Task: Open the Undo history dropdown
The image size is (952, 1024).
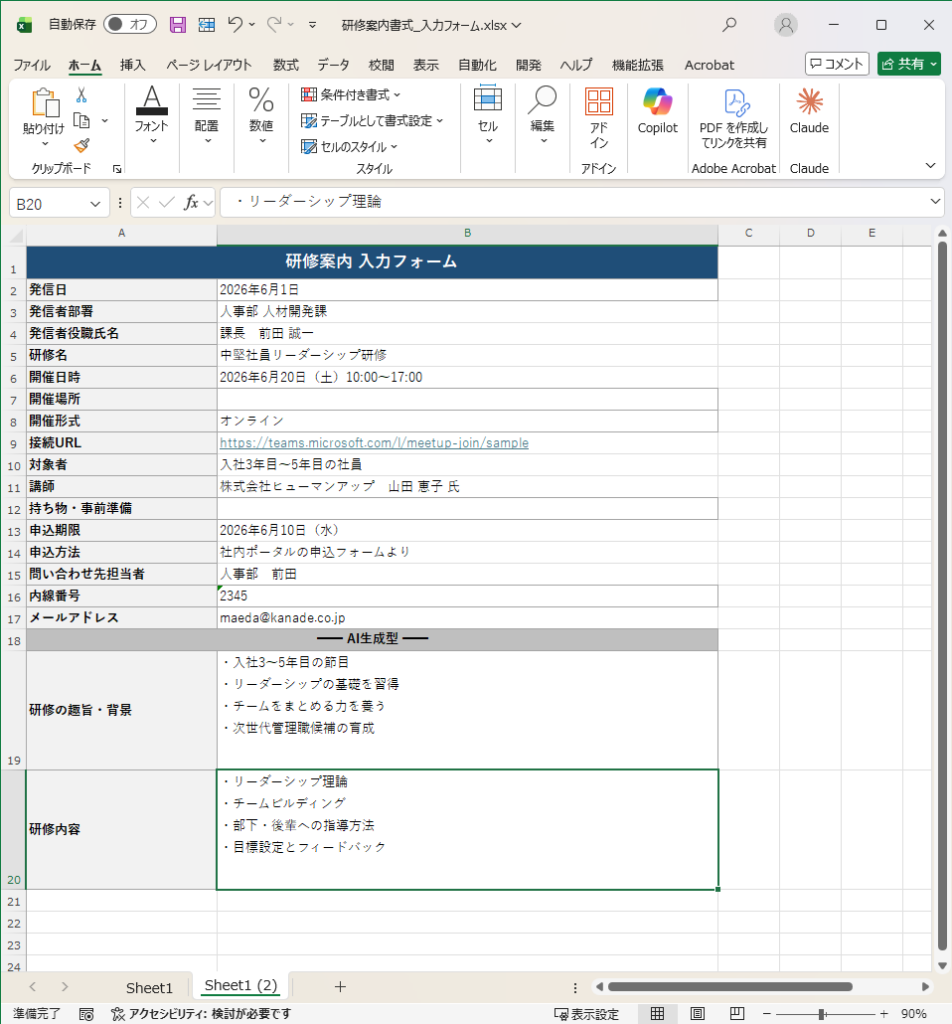Action: (252, 25)
